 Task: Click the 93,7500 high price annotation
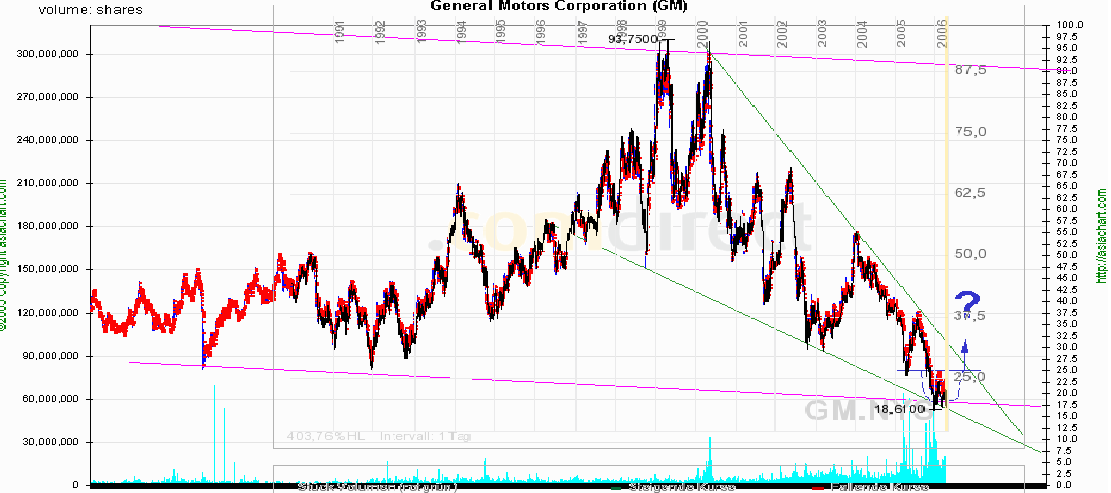[632, 39]
